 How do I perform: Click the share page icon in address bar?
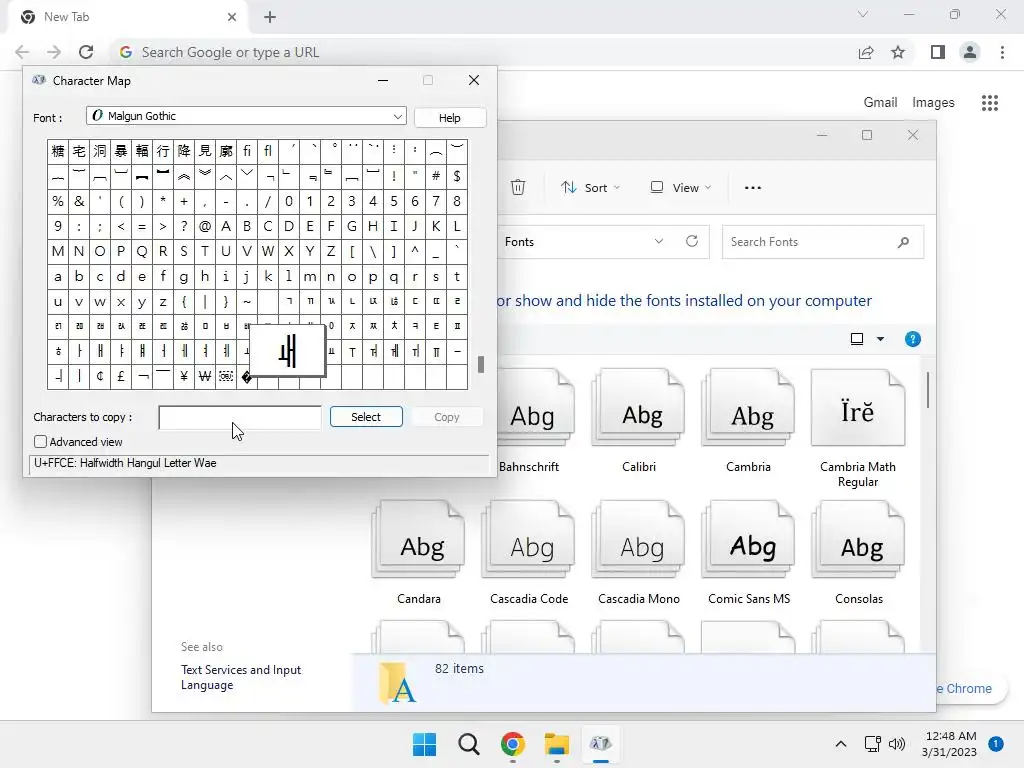[866, 52]
